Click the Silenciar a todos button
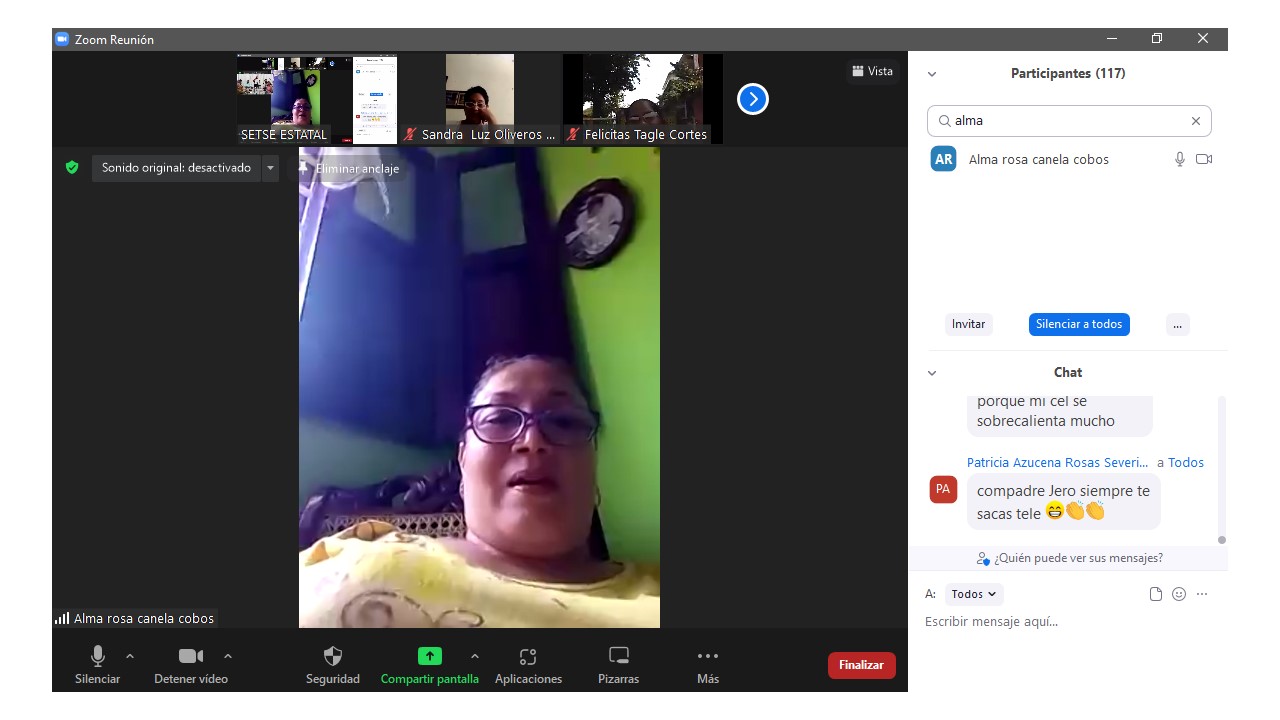The height and width of the screenshot is (720, 1280). click(1079, 324)
